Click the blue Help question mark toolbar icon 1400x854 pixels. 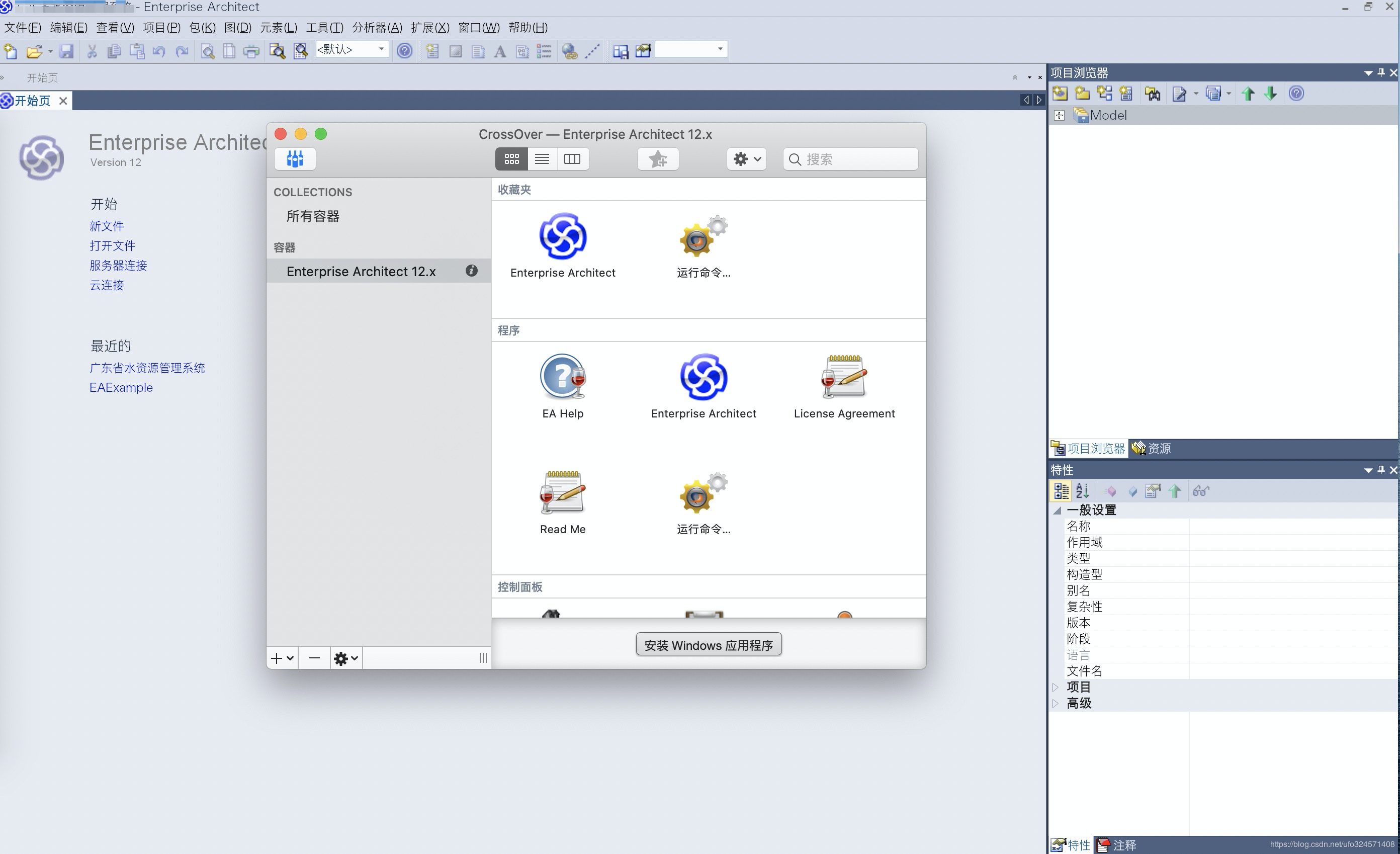coord(404,51)
